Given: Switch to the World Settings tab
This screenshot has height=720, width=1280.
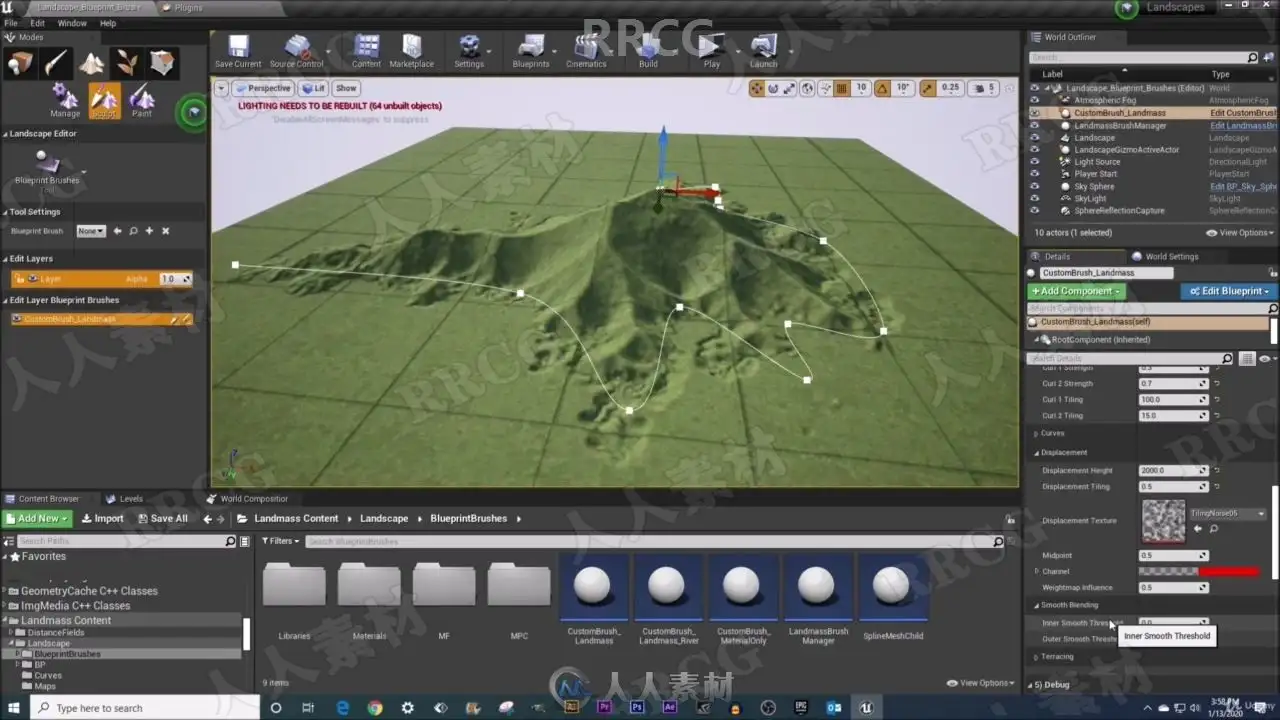Looking at the screenshot, I should (x=1170, y=257).
